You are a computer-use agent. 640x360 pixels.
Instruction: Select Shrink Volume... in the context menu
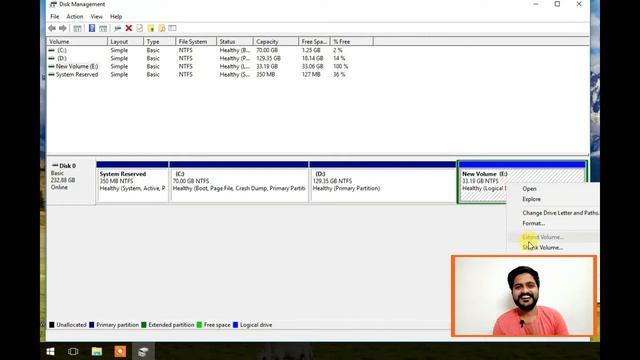point(543,248)
